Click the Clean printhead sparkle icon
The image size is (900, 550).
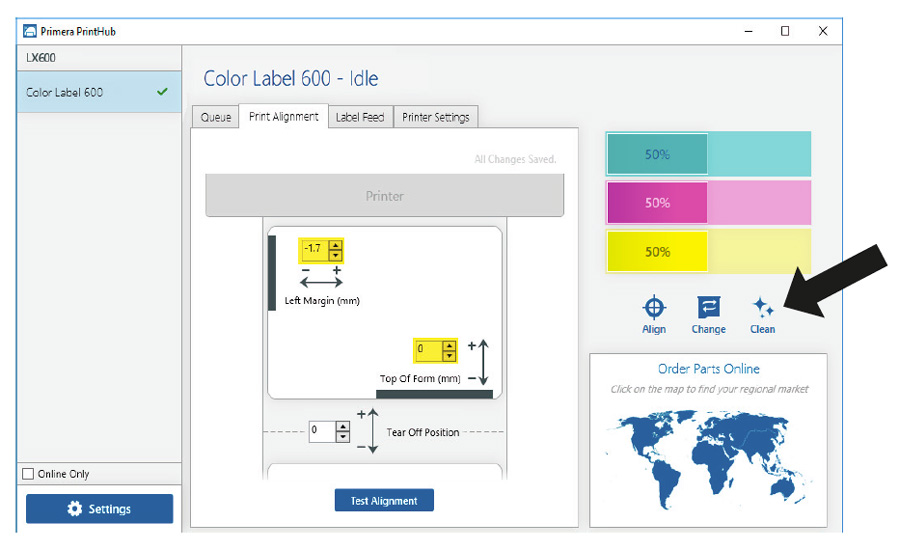763,307
